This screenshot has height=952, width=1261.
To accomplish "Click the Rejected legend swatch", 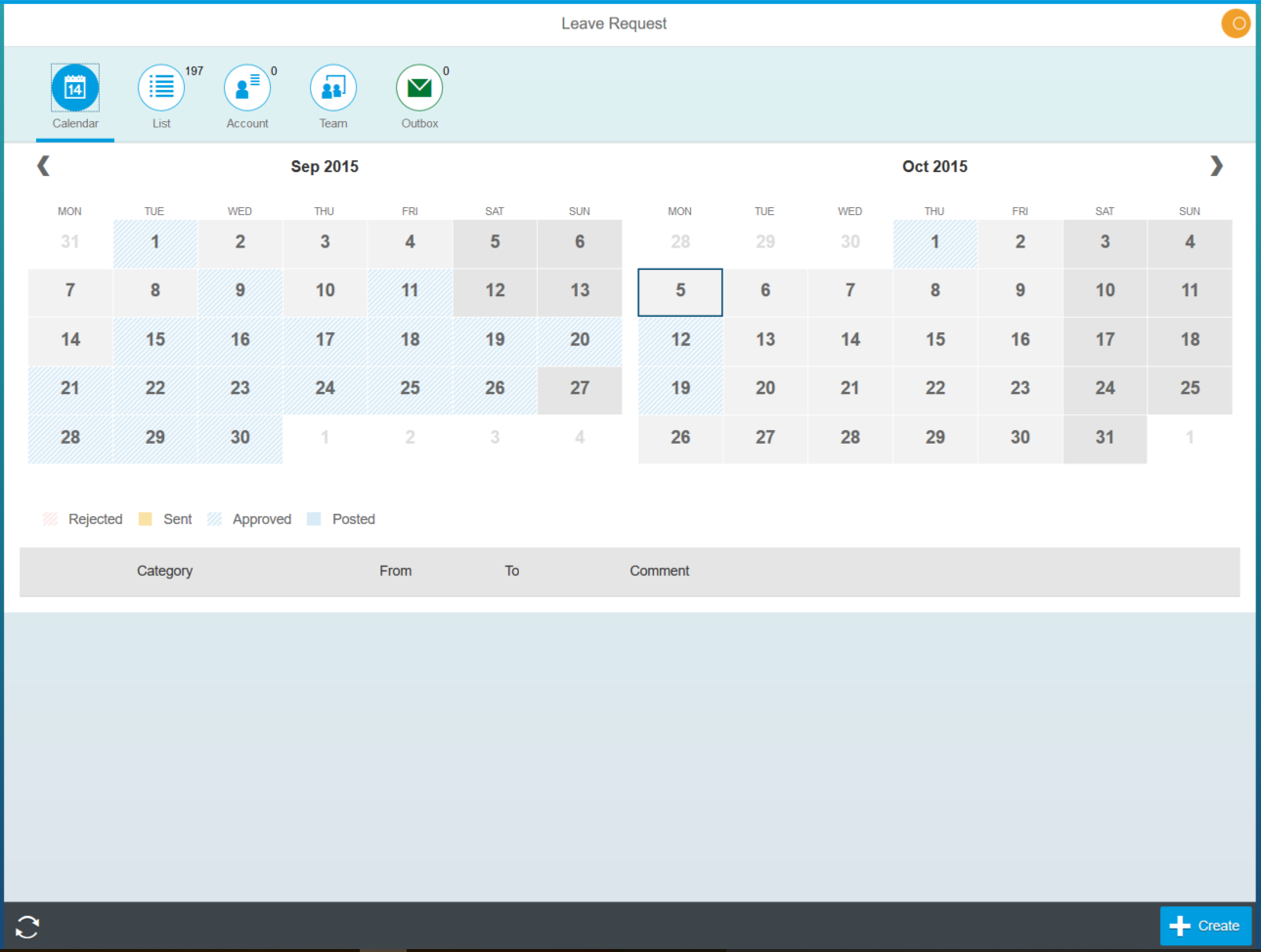I will pyautogui.click(x=51, y=519).
